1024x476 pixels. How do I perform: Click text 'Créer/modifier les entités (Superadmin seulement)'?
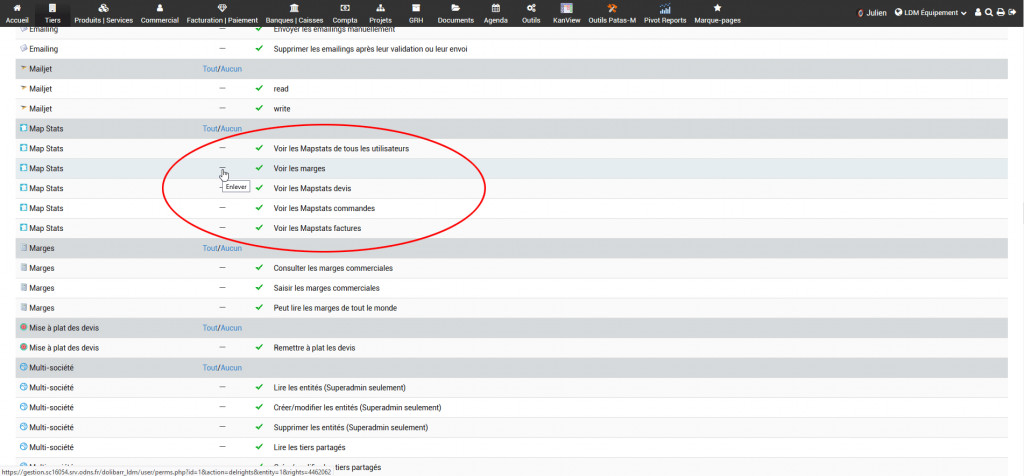coord(357,407)
